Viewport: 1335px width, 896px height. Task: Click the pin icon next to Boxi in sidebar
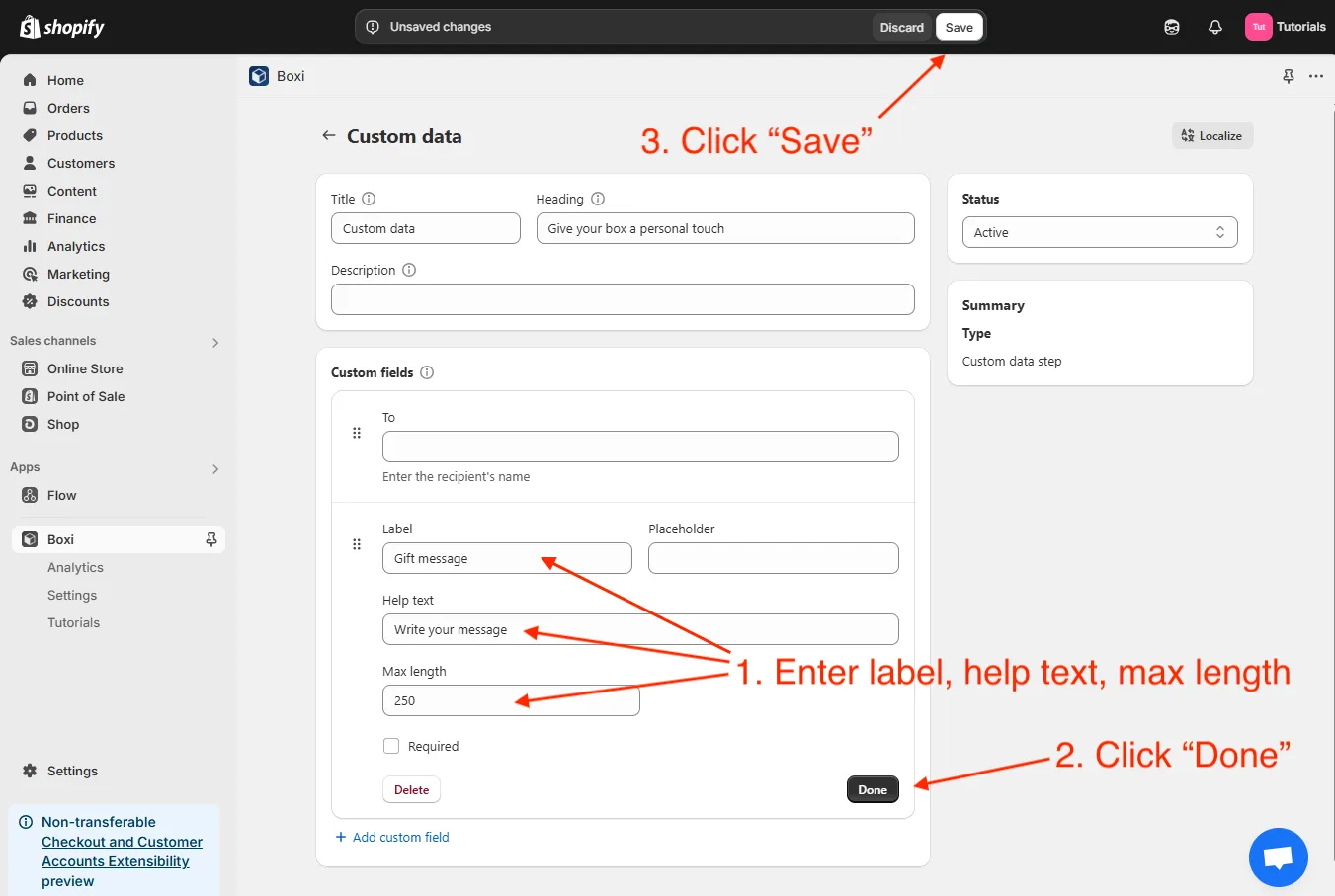pos(210,539)
